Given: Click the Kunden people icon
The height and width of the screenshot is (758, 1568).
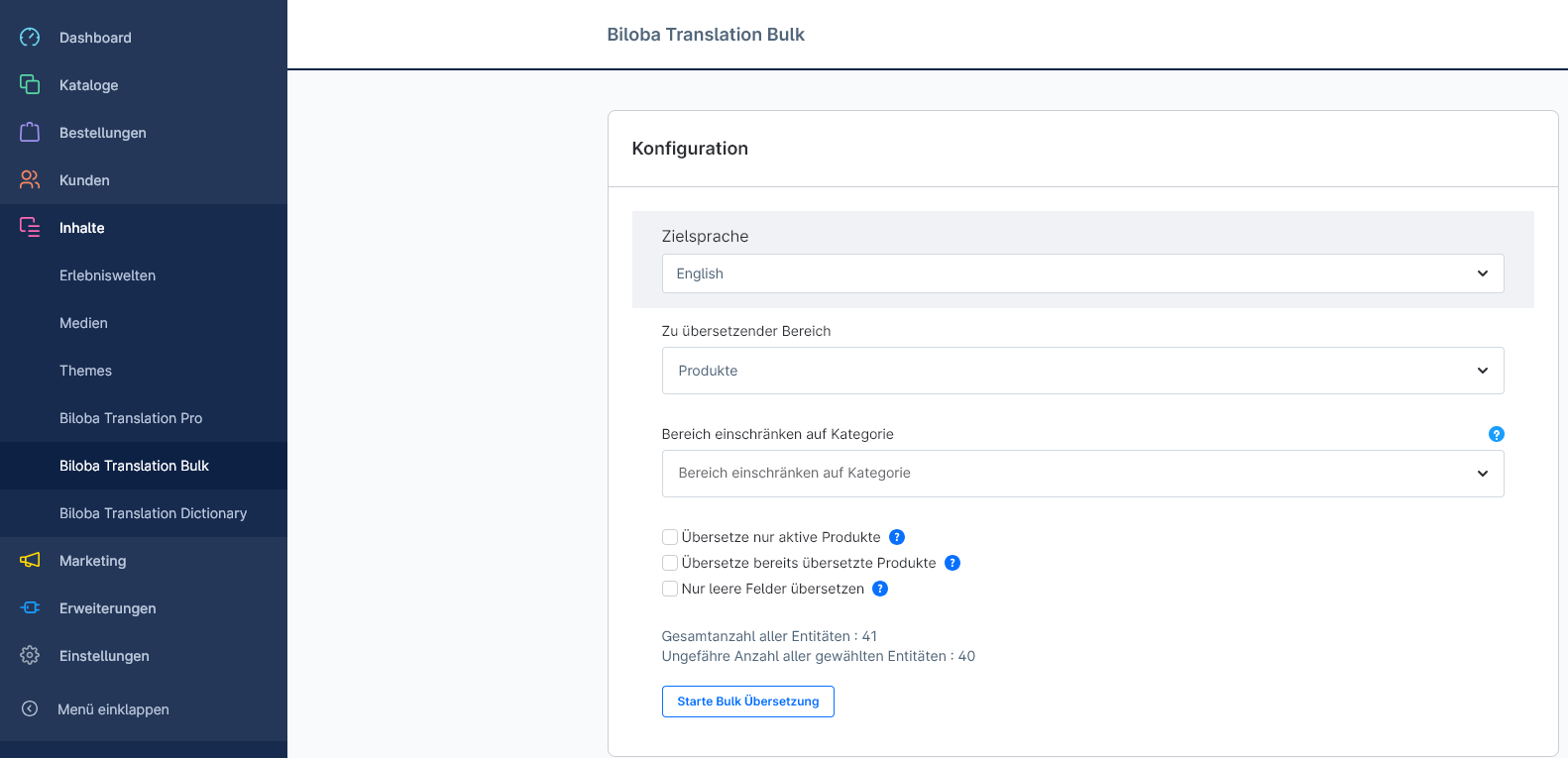Looking at the screenshot, I should [30, 180].
